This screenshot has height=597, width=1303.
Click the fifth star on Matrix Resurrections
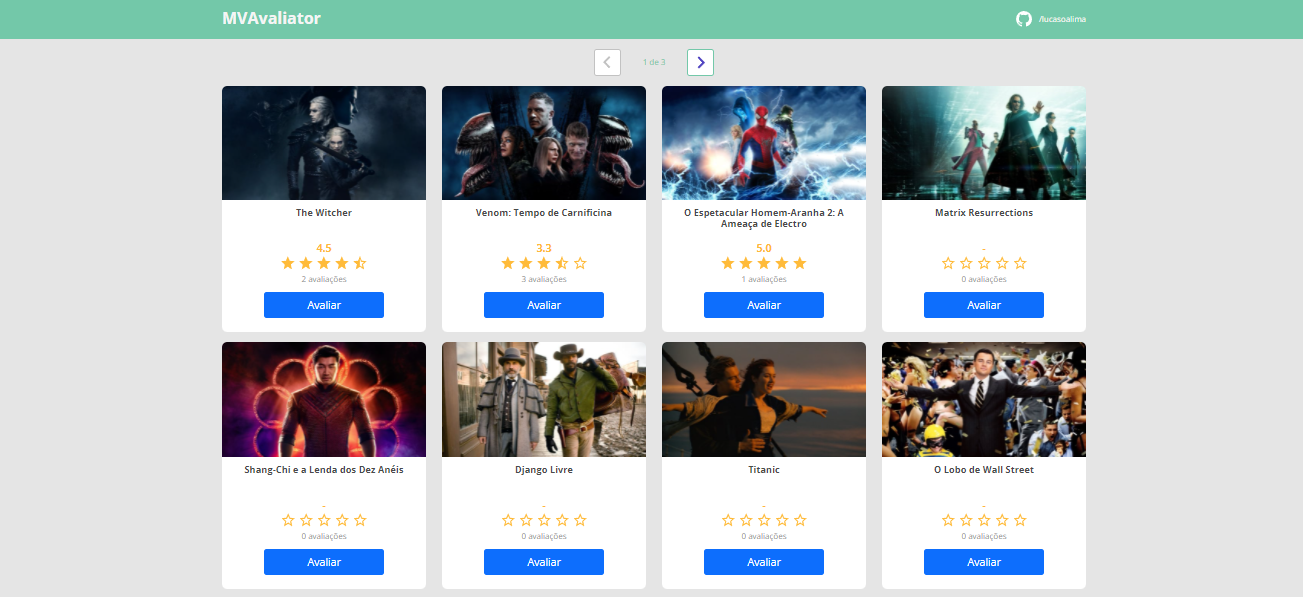(1020, 263)
